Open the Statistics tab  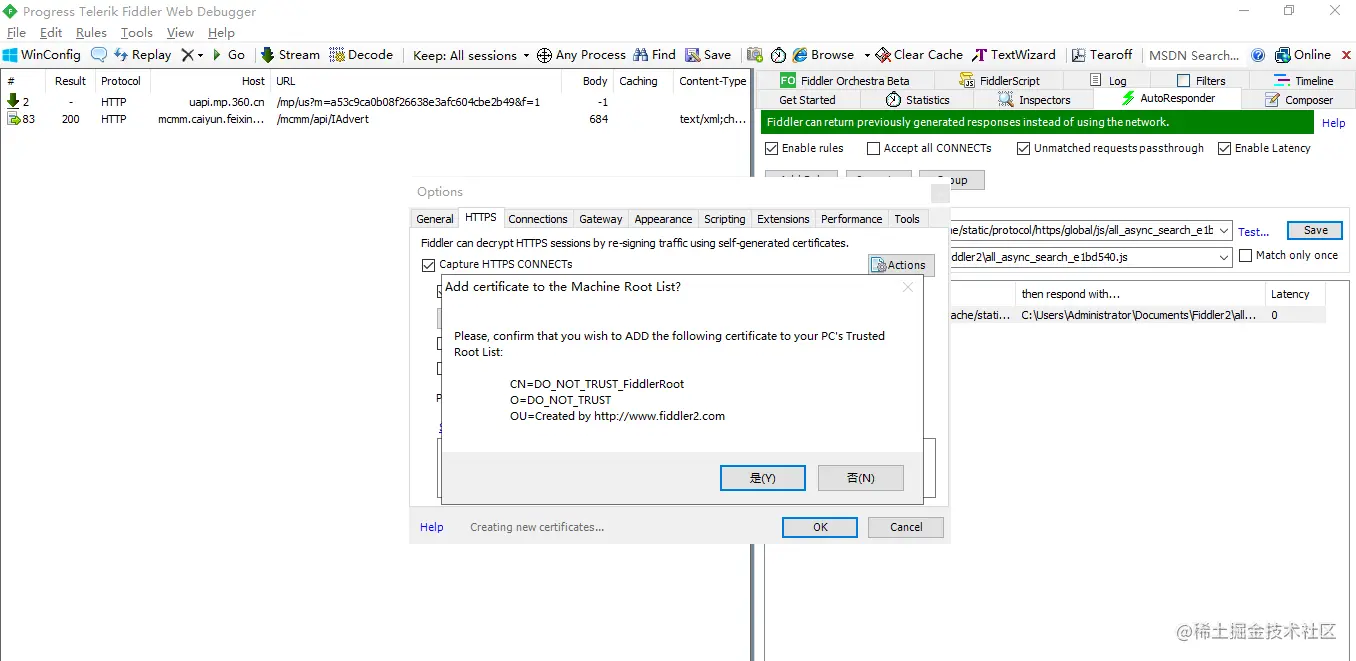tap(918, 100)
